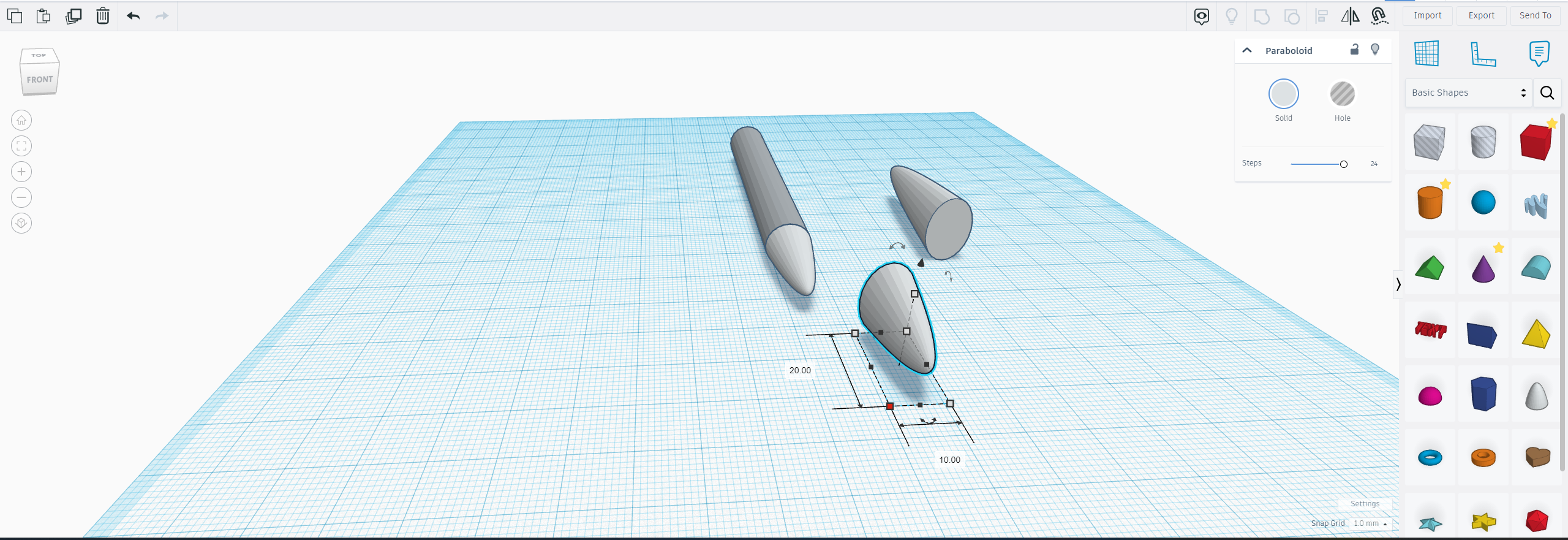Screen dimensions: 1568x540
Task: Pick the teal Round Roof shape
Action: tap(1536, 268)
